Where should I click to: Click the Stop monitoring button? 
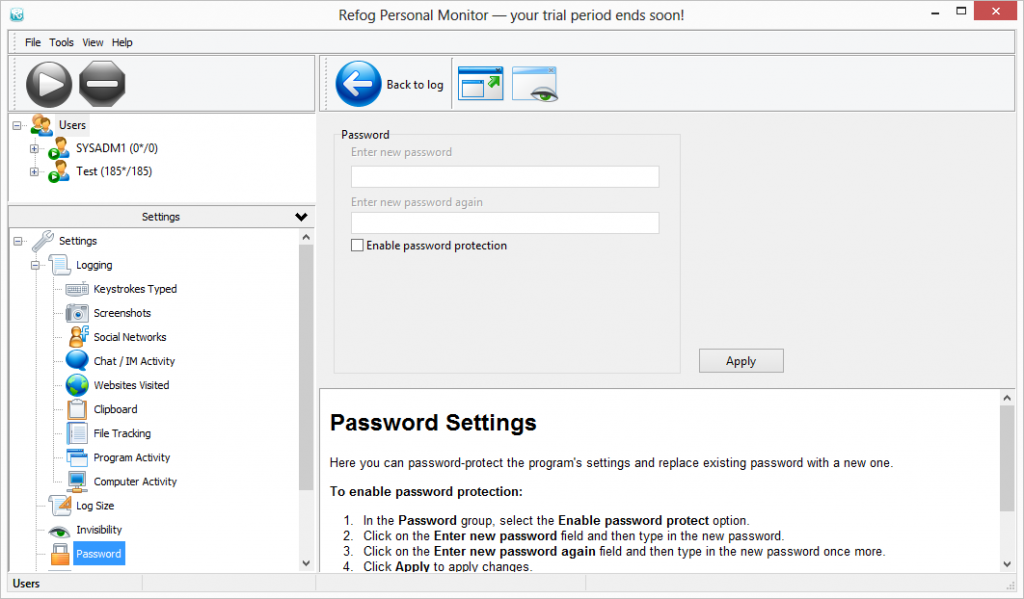coord(102,84)
